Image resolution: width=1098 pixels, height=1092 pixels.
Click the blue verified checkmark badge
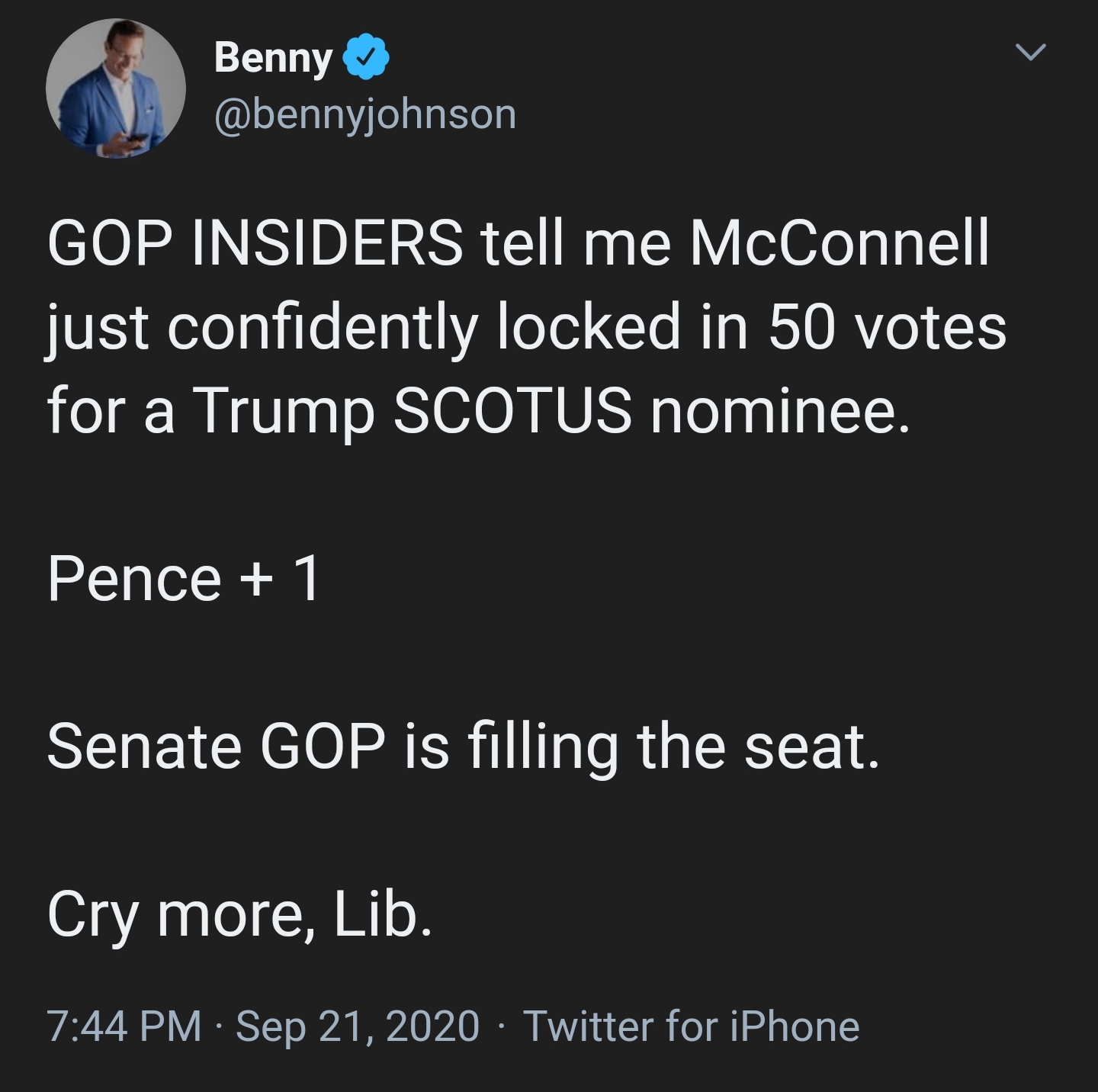[x=369, y=56]
